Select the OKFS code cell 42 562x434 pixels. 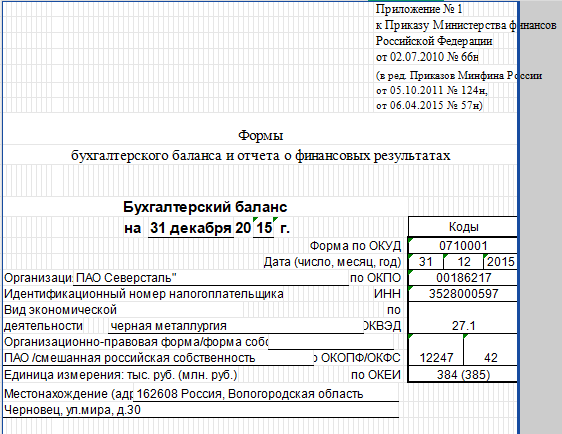pyautogui.click(x=490, y=350)
